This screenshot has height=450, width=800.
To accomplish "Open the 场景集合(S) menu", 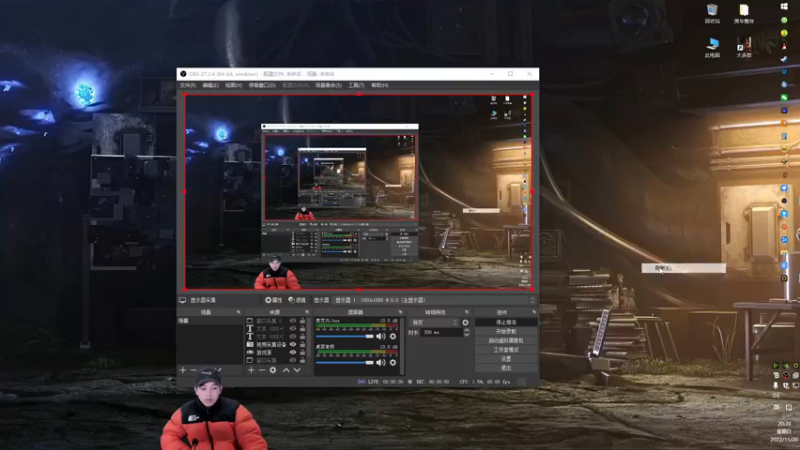I will (328, 85).
